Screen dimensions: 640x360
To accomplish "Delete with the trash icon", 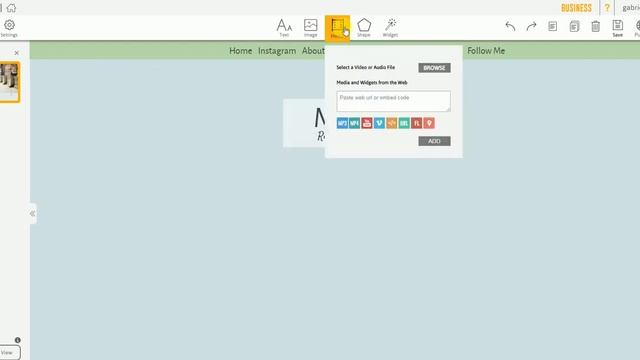I will click(596, 27).
